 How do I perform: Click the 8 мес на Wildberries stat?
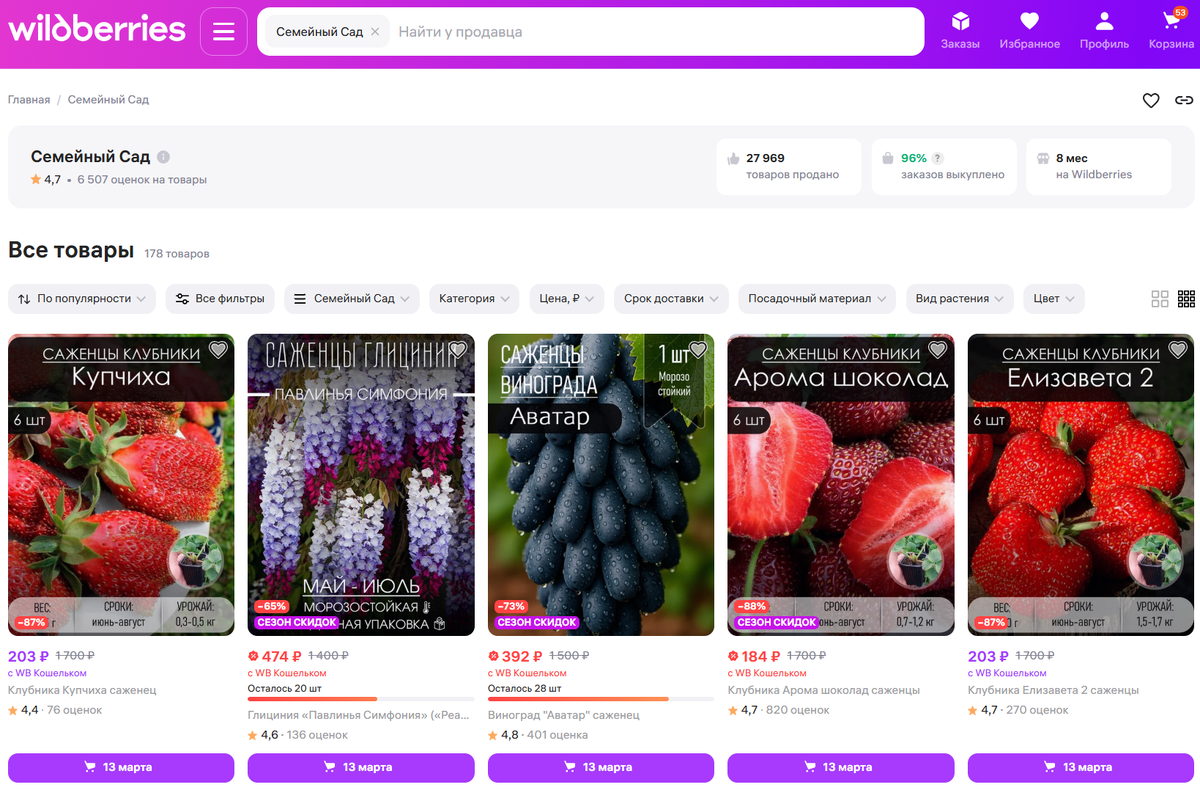coord(1099,166)
